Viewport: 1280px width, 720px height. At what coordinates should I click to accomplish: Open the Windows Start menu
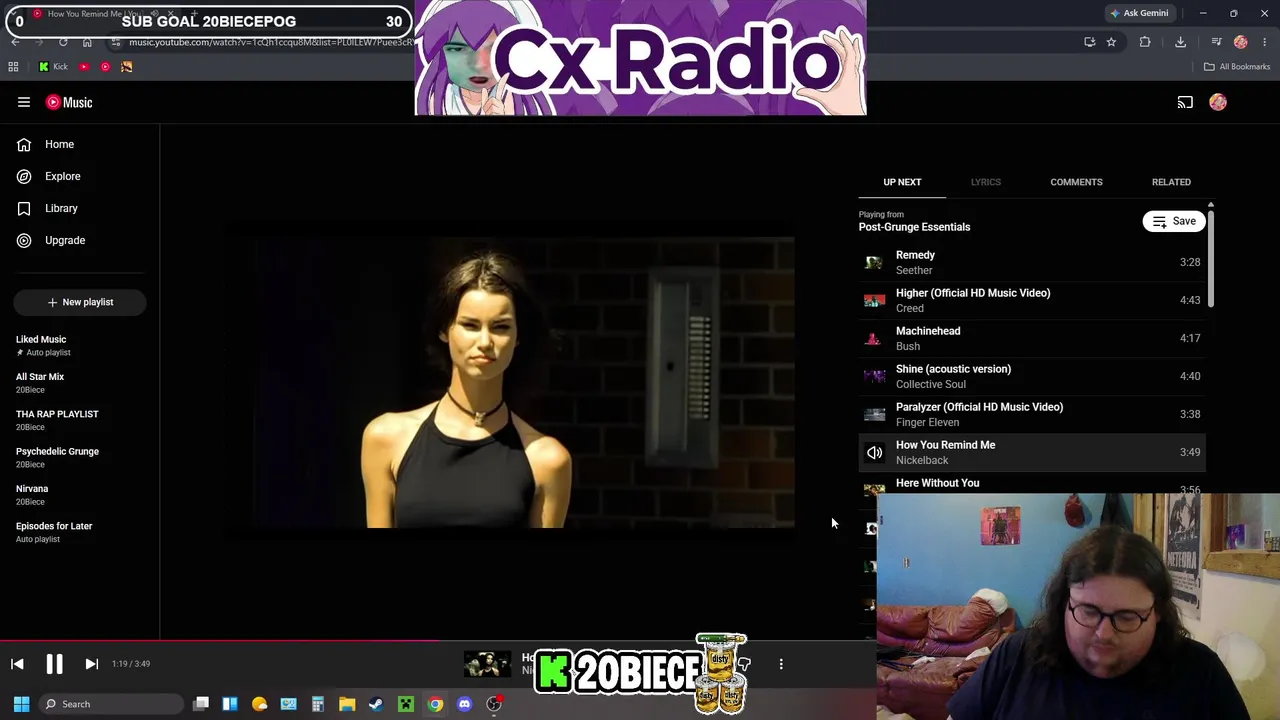21,704
